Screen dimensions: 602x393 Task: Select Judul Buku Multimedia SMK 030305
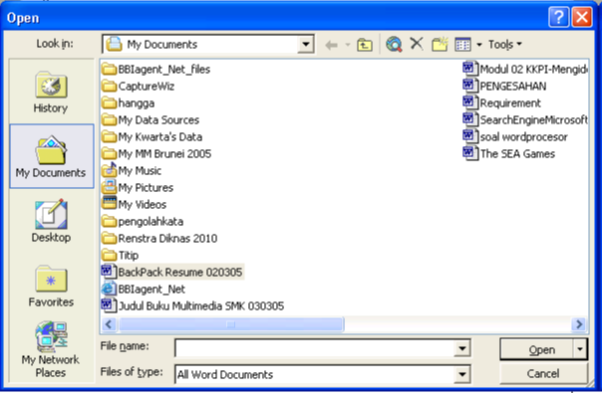193,306
